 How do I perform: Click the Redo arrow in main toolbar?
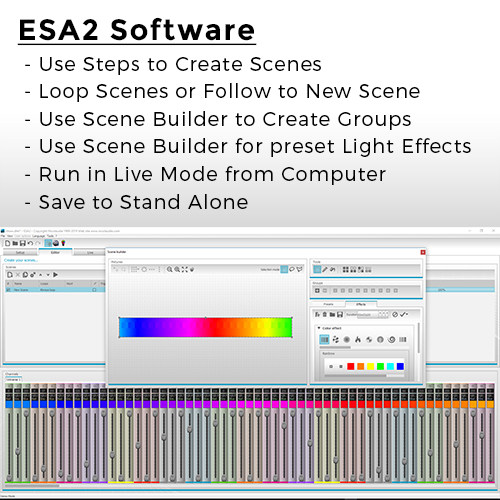(38, 243)
